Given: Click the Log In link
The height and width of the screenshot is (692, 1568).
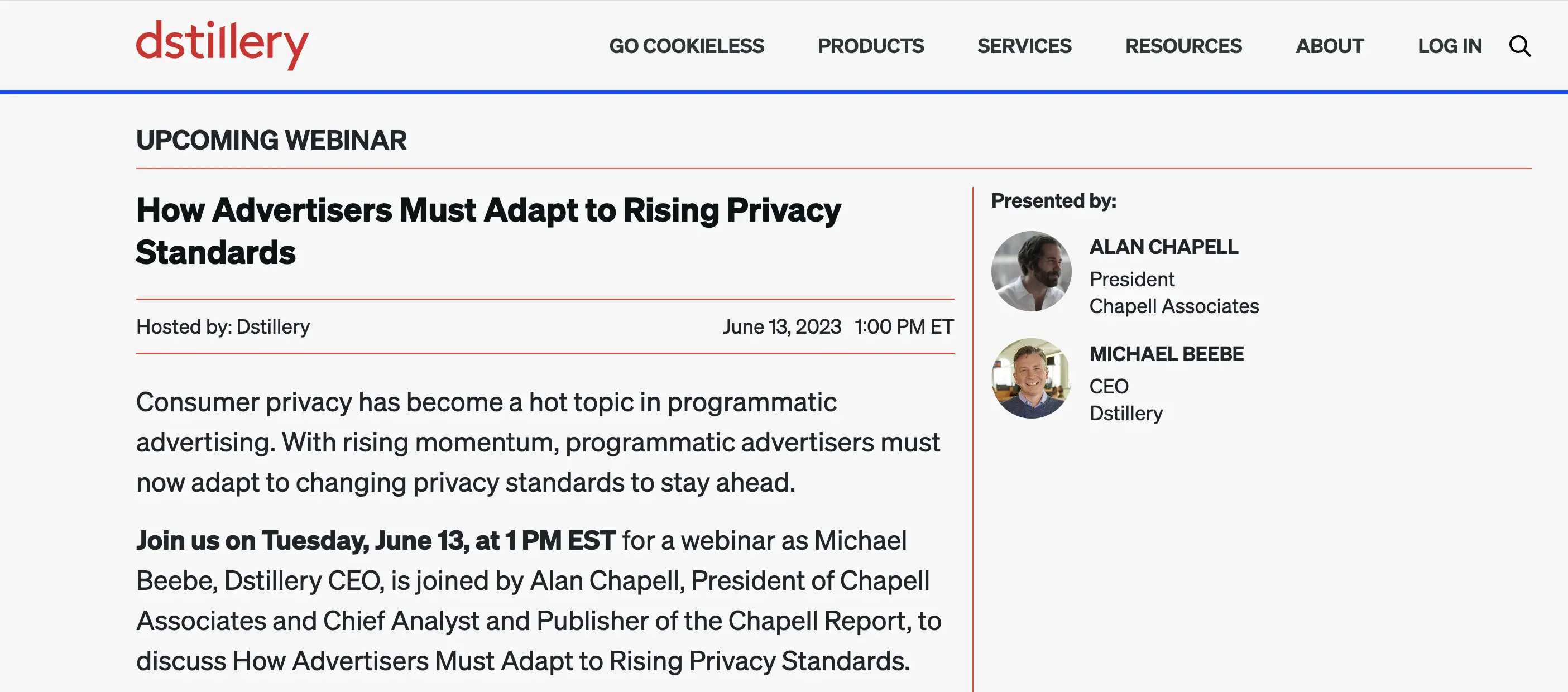Looking at the screenshot, I should click(1449, 46).
